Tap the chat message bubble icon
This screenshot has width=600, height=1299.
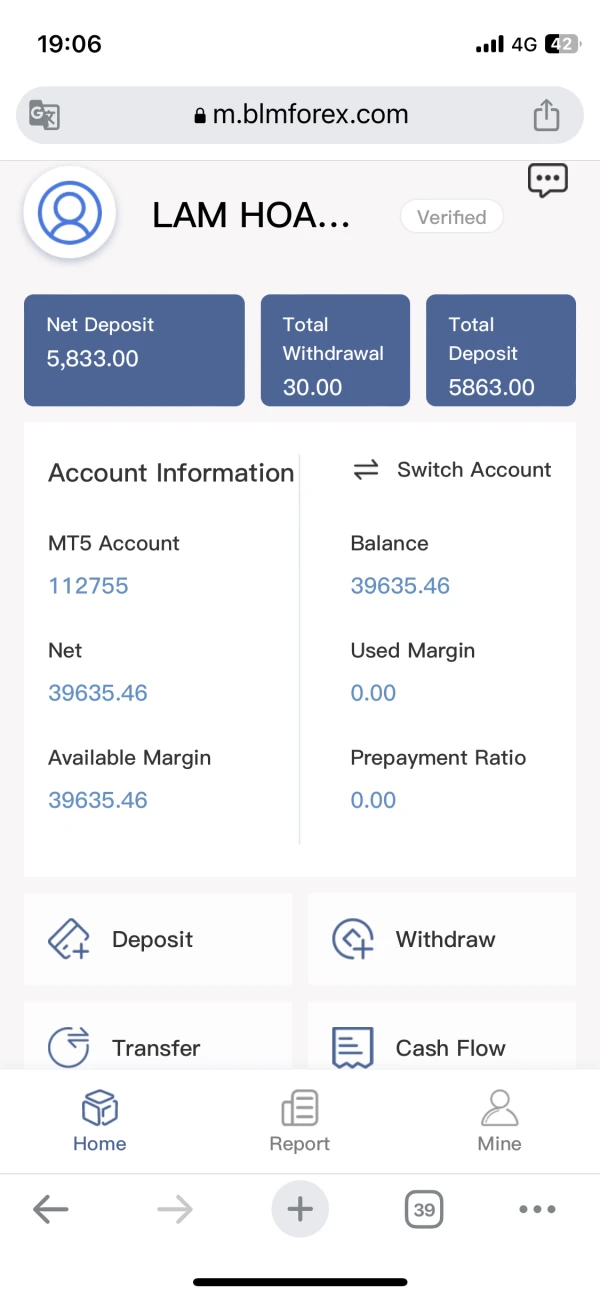tap(547, 181)
